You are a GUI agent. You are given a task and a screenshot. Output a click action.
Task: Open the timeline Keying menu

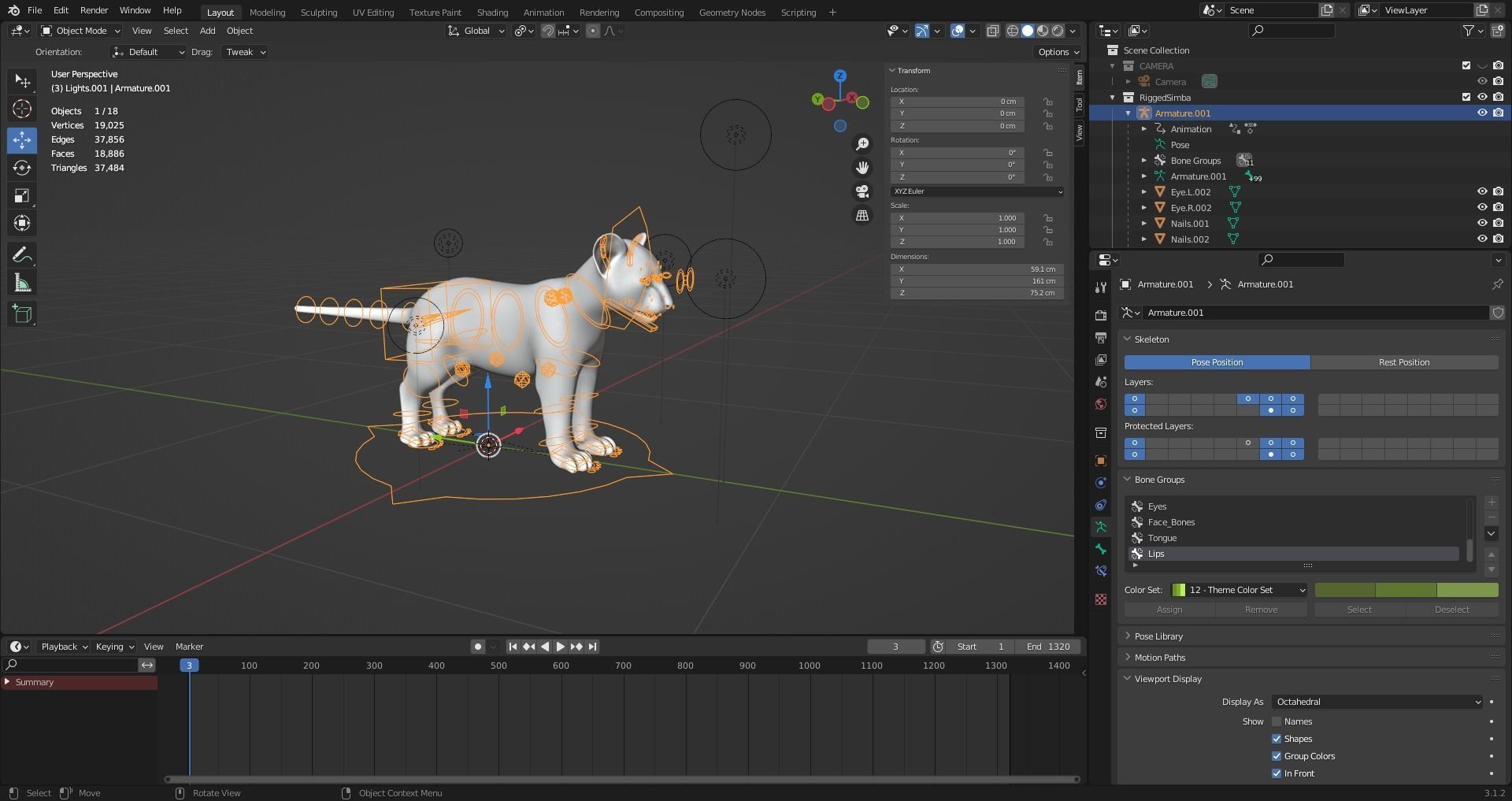(114, 647)
